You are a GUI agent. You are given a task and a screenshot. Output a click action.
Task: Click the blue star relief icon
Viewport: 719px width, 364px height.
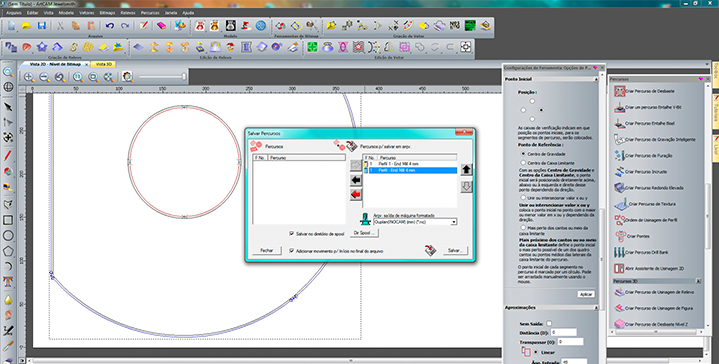point(42,47)
